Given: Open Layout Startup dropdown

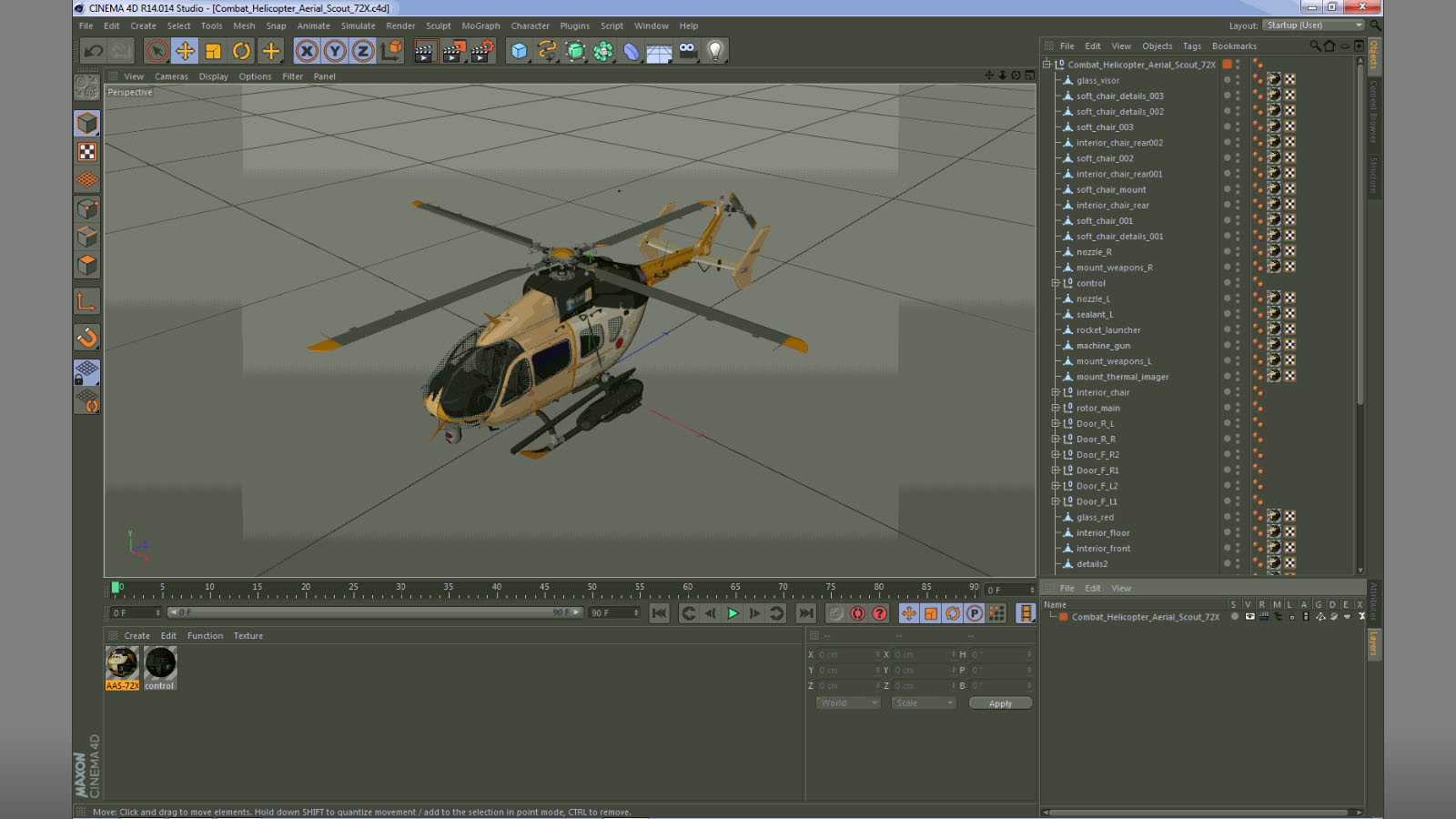Looking at the screenshot, I should click(1313, 25).
